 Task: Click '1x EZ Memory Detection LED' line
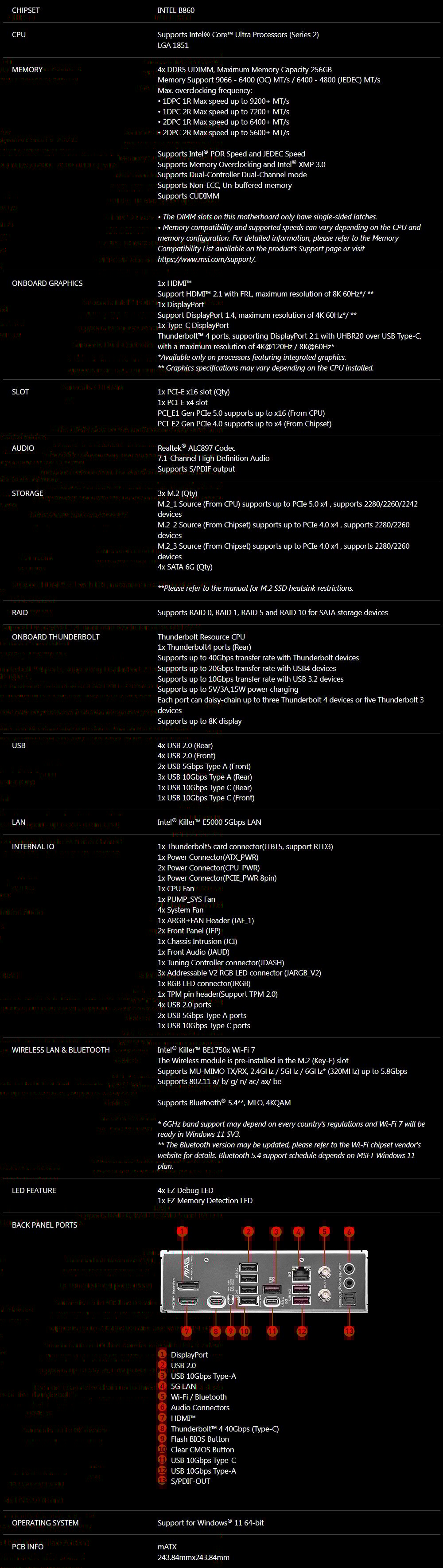(x=205, y=1201)
